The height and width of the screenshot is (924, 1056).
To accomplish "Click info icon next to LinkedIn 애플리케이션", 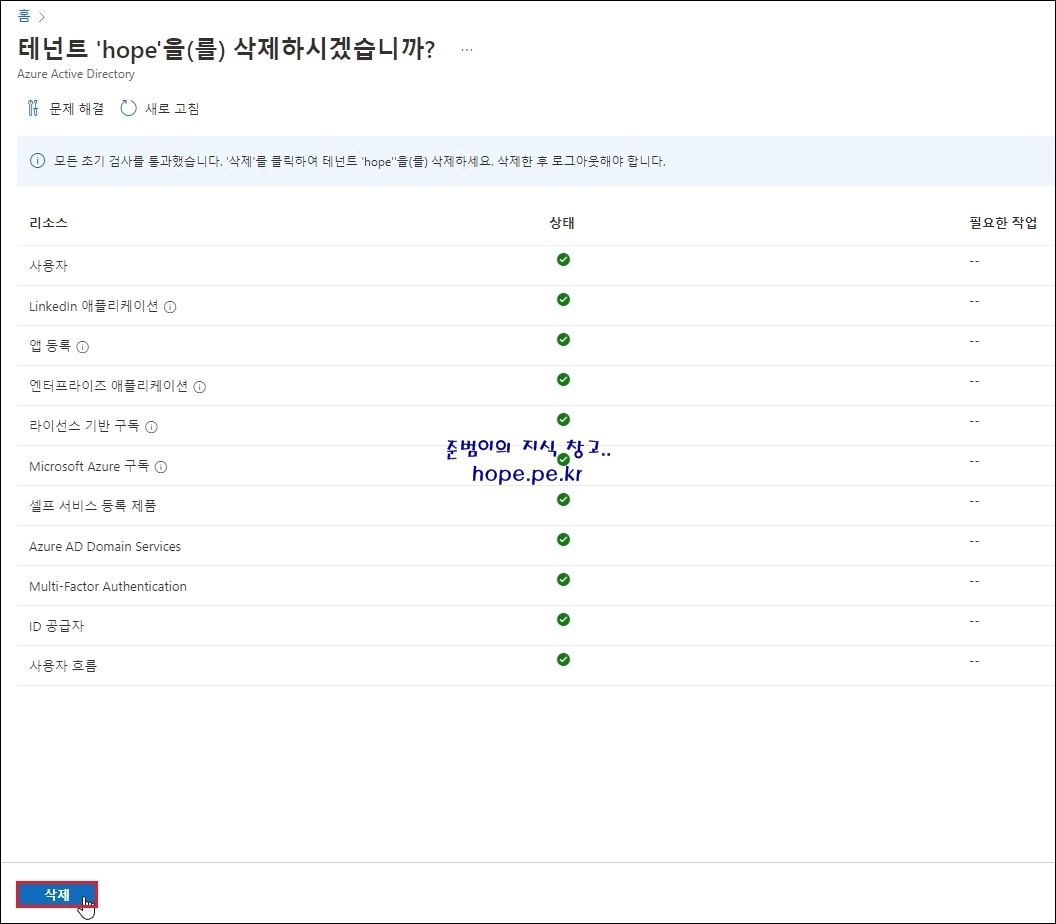I will pyautogui.click(x=170, y=307).
